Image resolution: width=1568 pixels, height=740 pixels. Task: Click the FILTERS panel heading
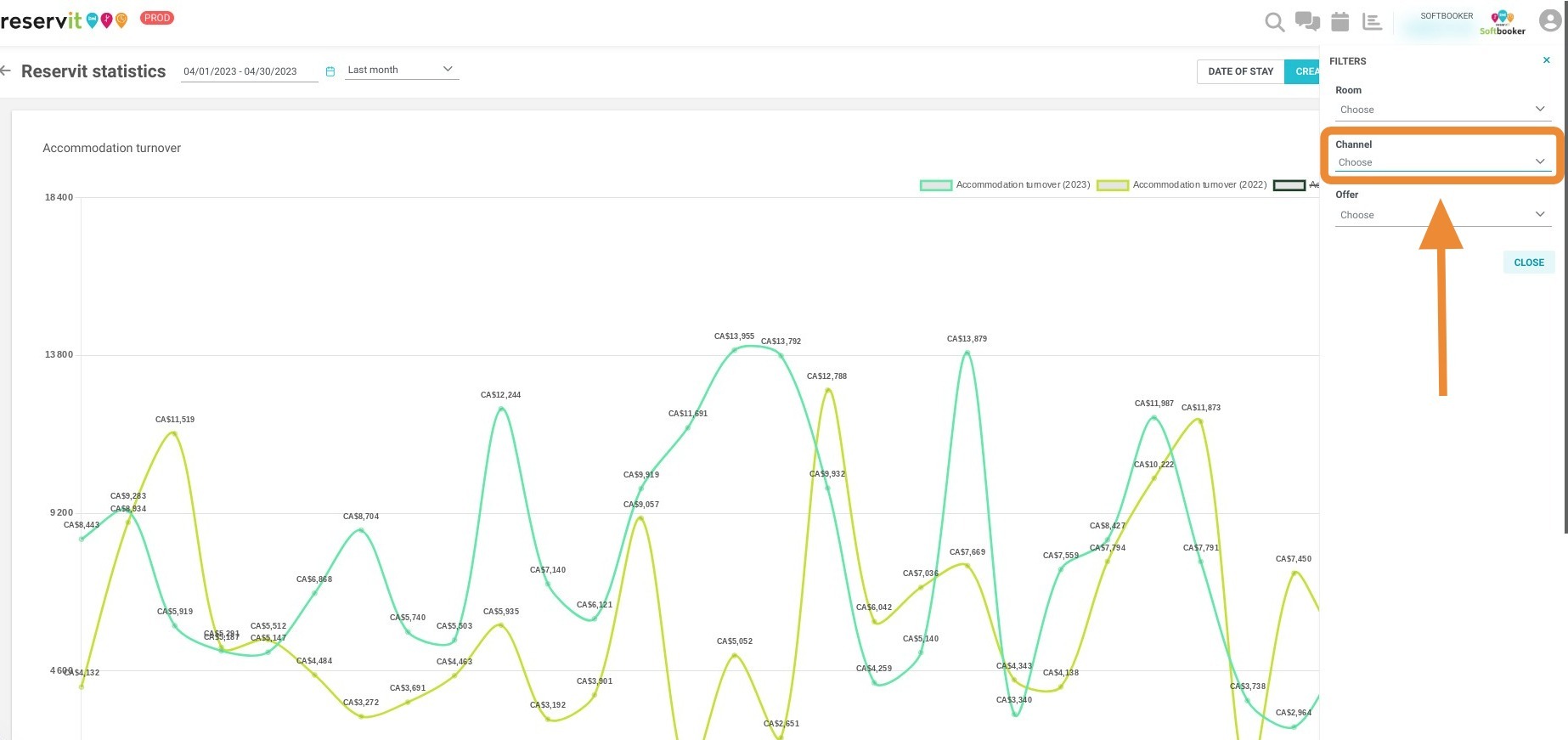[1348, 61]
